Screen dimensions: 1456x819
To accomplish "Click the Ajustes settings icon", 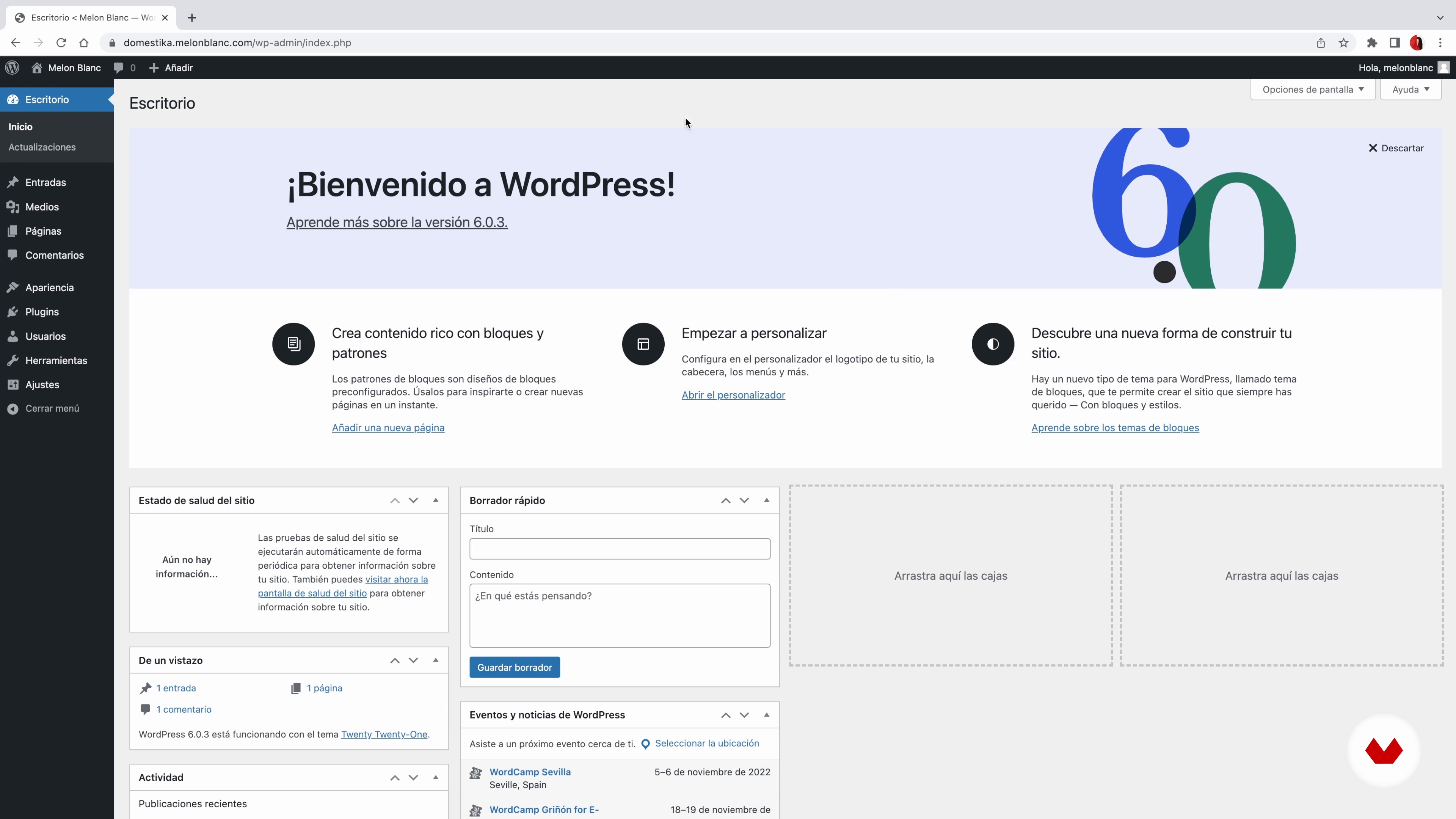I will [13, 385].
